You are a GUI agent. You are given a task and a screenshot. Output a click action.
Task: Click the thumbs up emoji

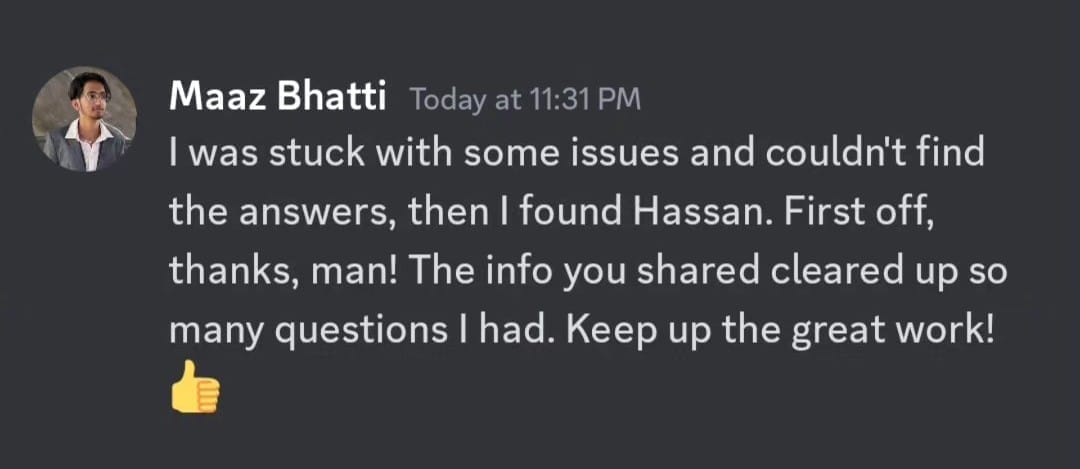pos(195,389)
